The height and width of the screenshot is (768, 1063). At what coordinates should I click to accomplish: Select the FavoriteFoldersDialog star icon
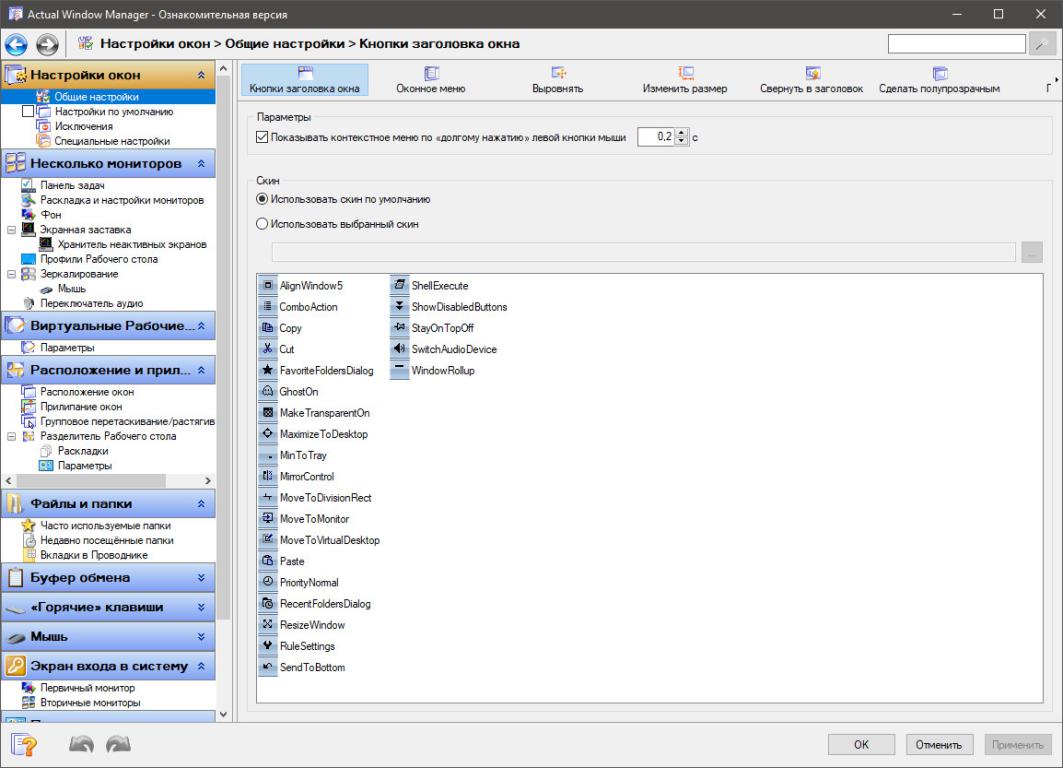267,370
